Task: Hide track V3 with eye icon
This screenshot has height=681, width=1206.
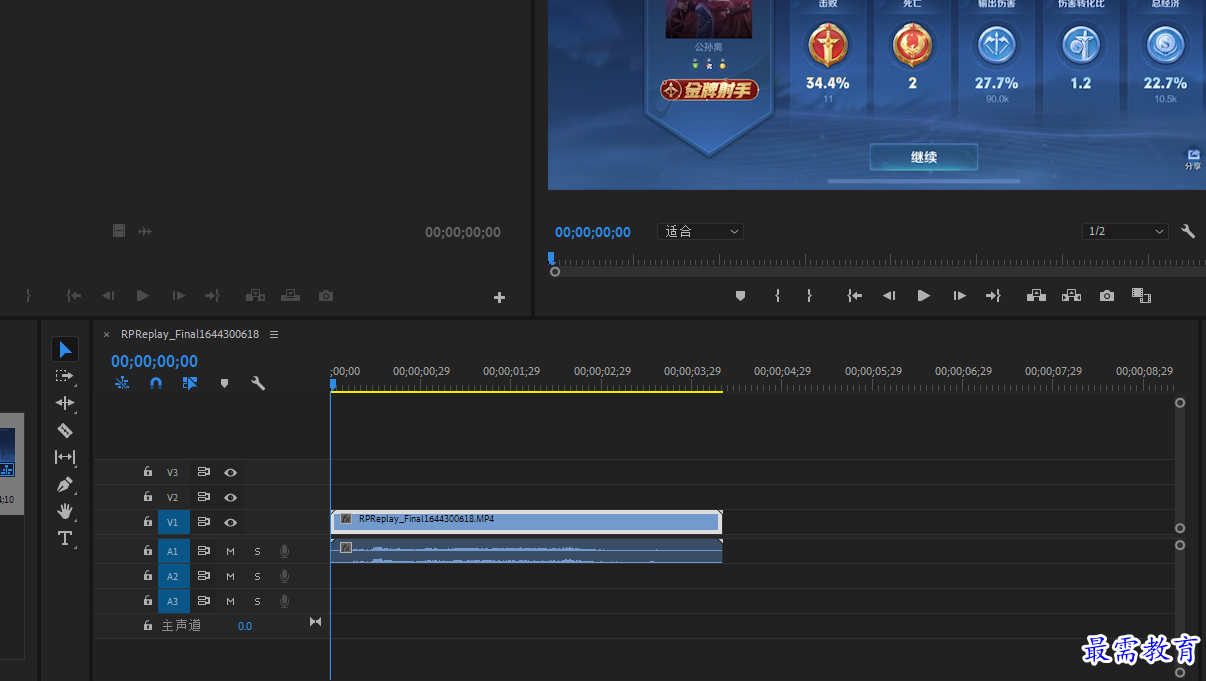Action: (x=231, y=472)
